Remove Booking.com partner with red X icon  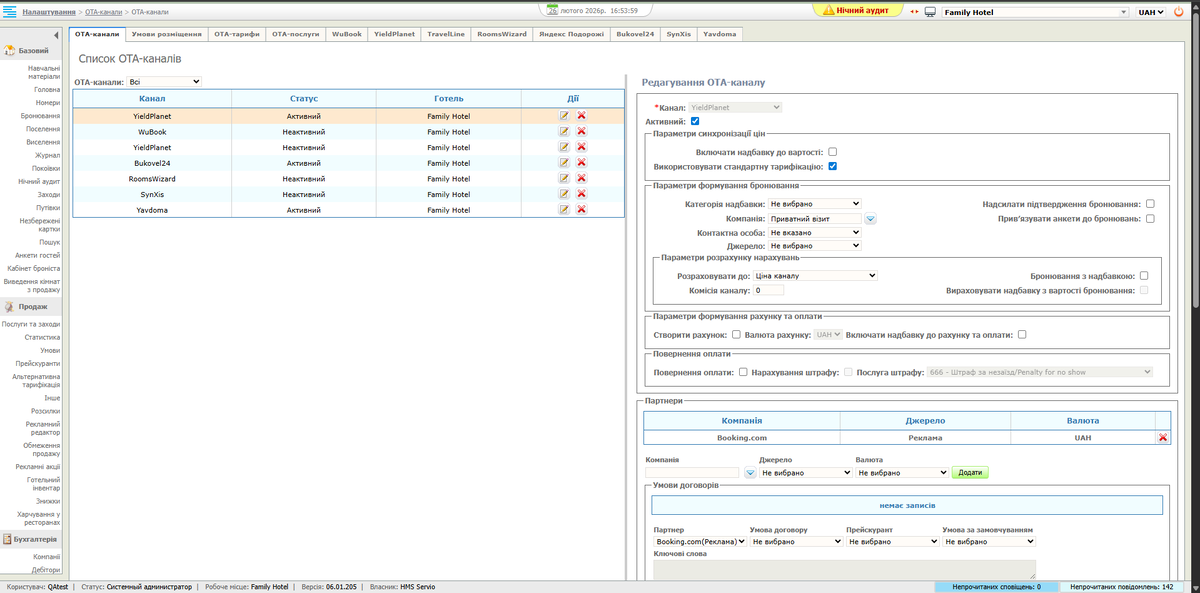pos(1162,438)
